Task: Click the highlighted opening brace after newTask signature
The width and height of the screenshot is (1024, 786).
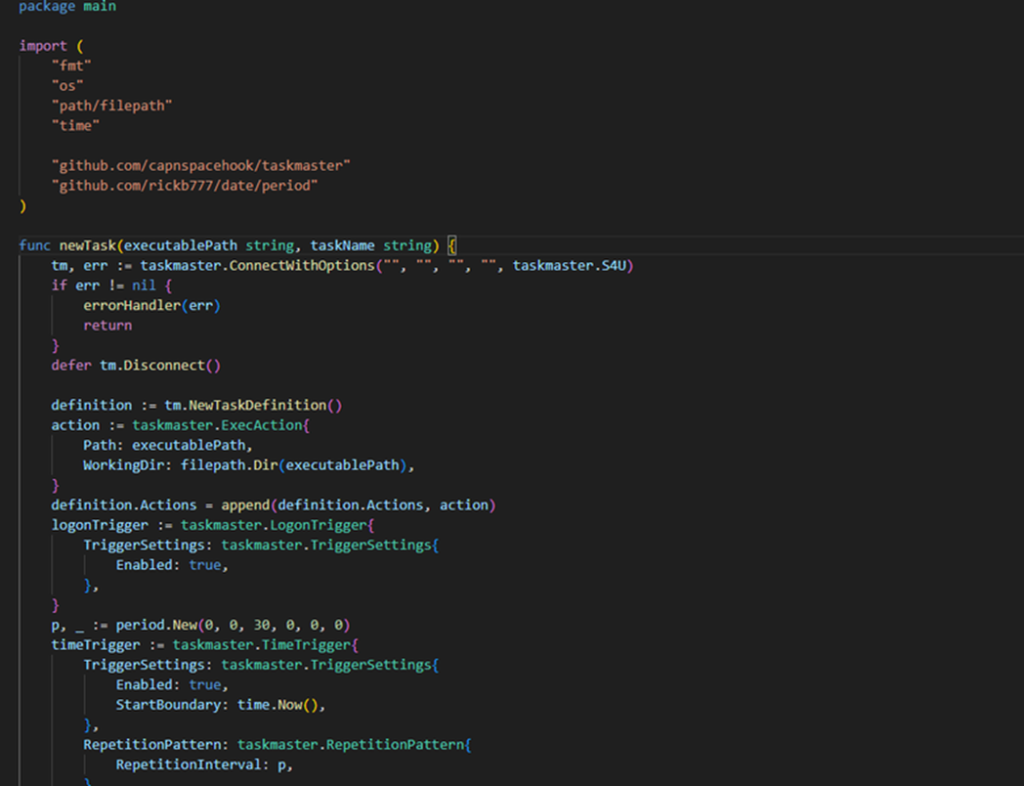Action: (x=452, y=245)
